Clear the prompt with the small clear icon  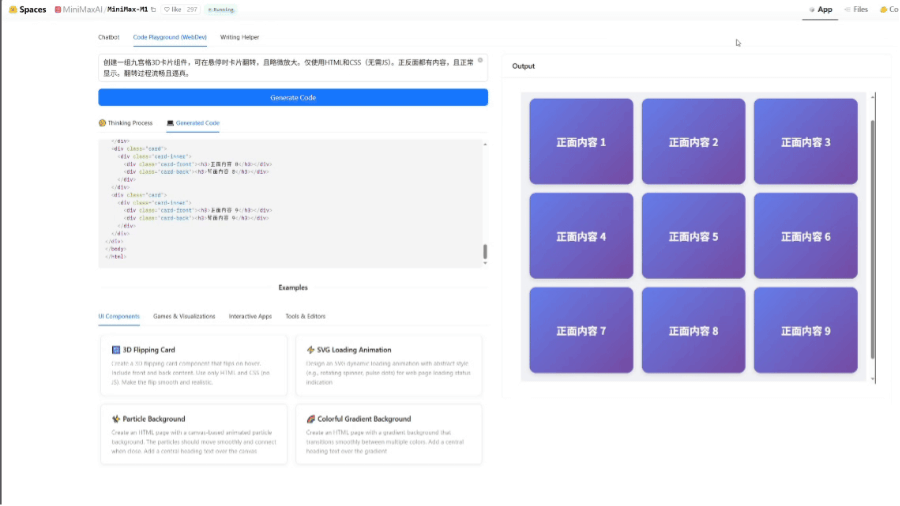click(x=480, y=60)
